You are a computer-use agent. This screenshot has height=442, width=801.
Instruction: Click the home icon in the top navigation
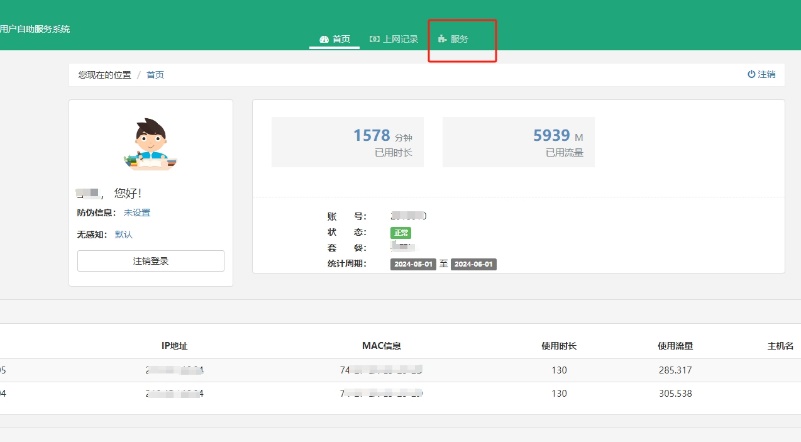[x=324, y=39]
